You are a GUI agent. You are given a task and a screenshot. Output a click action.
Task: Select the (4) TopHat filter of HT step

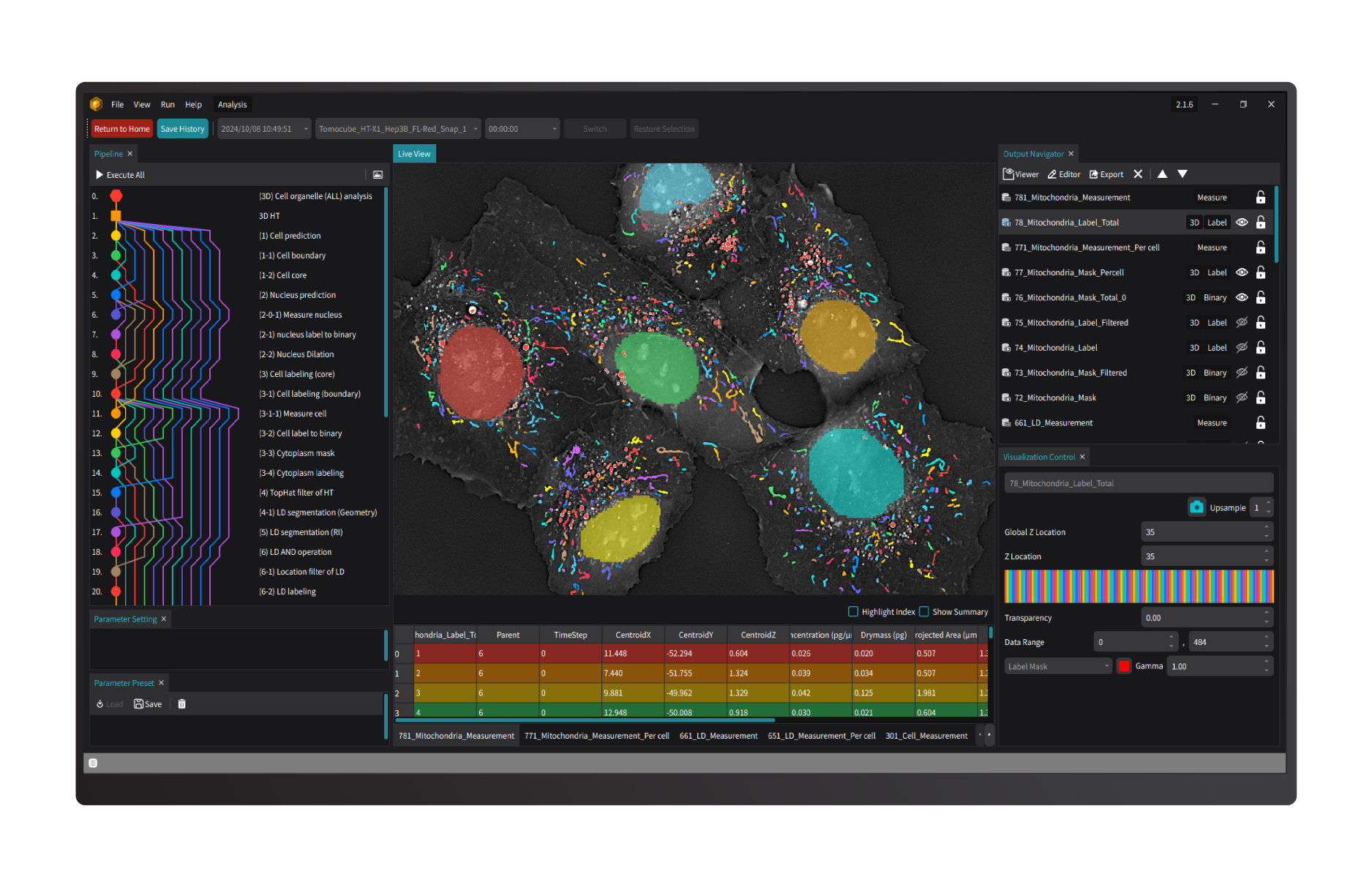click(x=296, y=493)
